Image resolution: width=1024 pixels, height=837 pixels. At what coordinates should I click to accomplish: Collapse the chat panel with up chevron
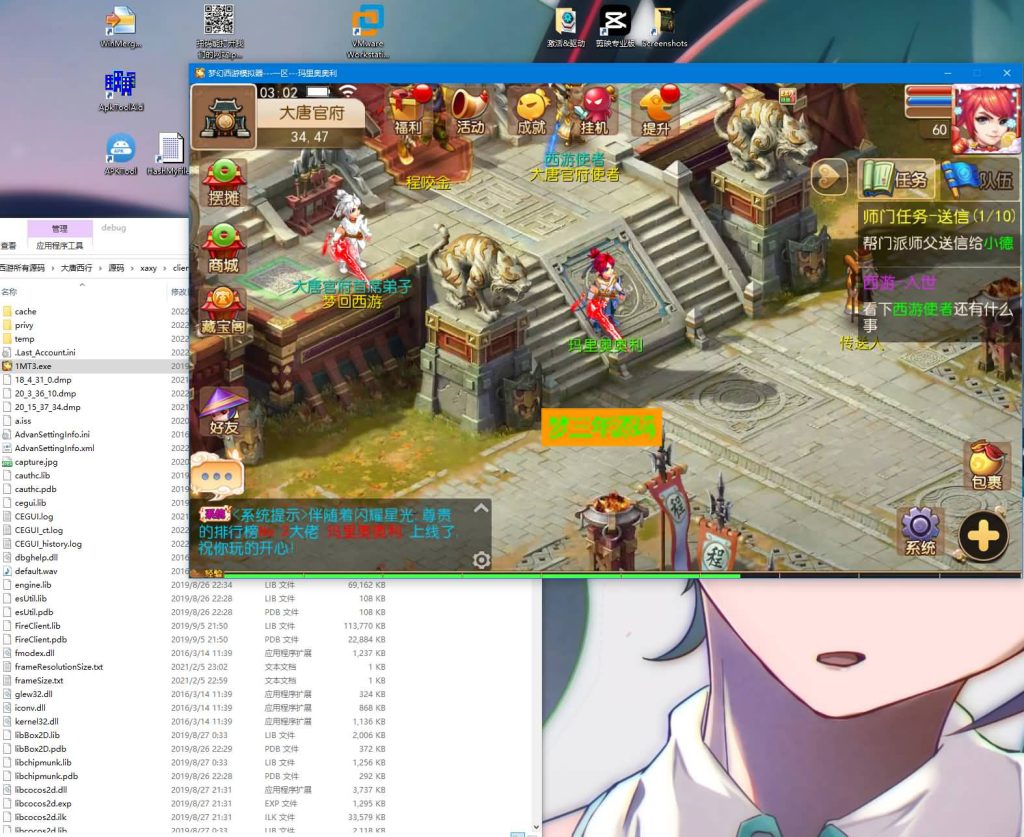(481, 508)
